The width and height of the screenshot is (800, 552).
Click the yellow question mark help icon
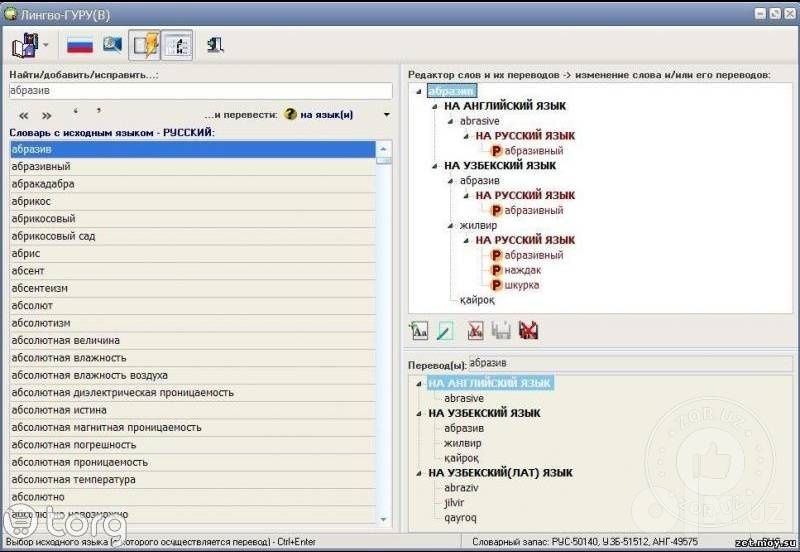pos(290,114)
